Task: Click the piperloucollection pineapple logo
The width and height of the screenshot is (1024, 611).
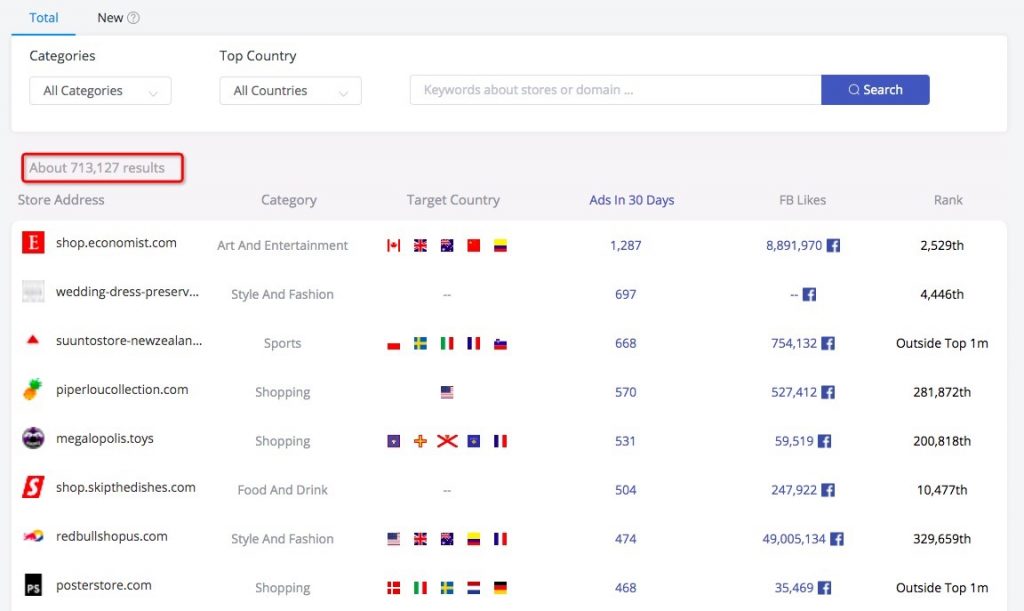Action: pyautogui.click(x=33, y=389)
